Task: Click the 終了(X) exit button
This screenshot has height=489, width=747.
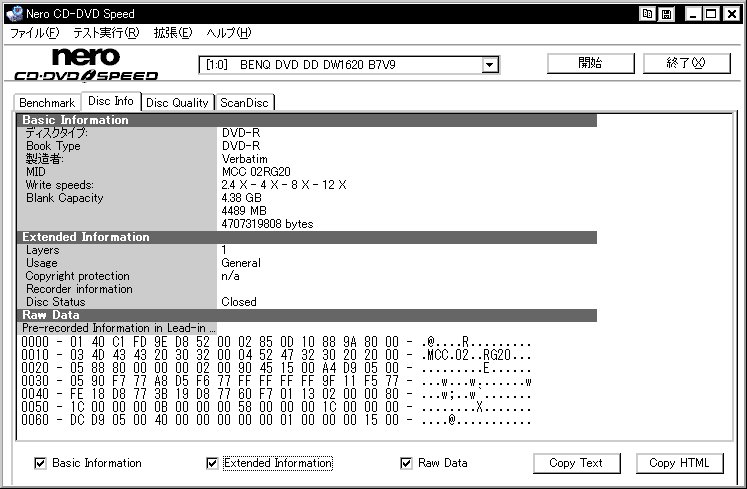Action: tap(686, 63)
